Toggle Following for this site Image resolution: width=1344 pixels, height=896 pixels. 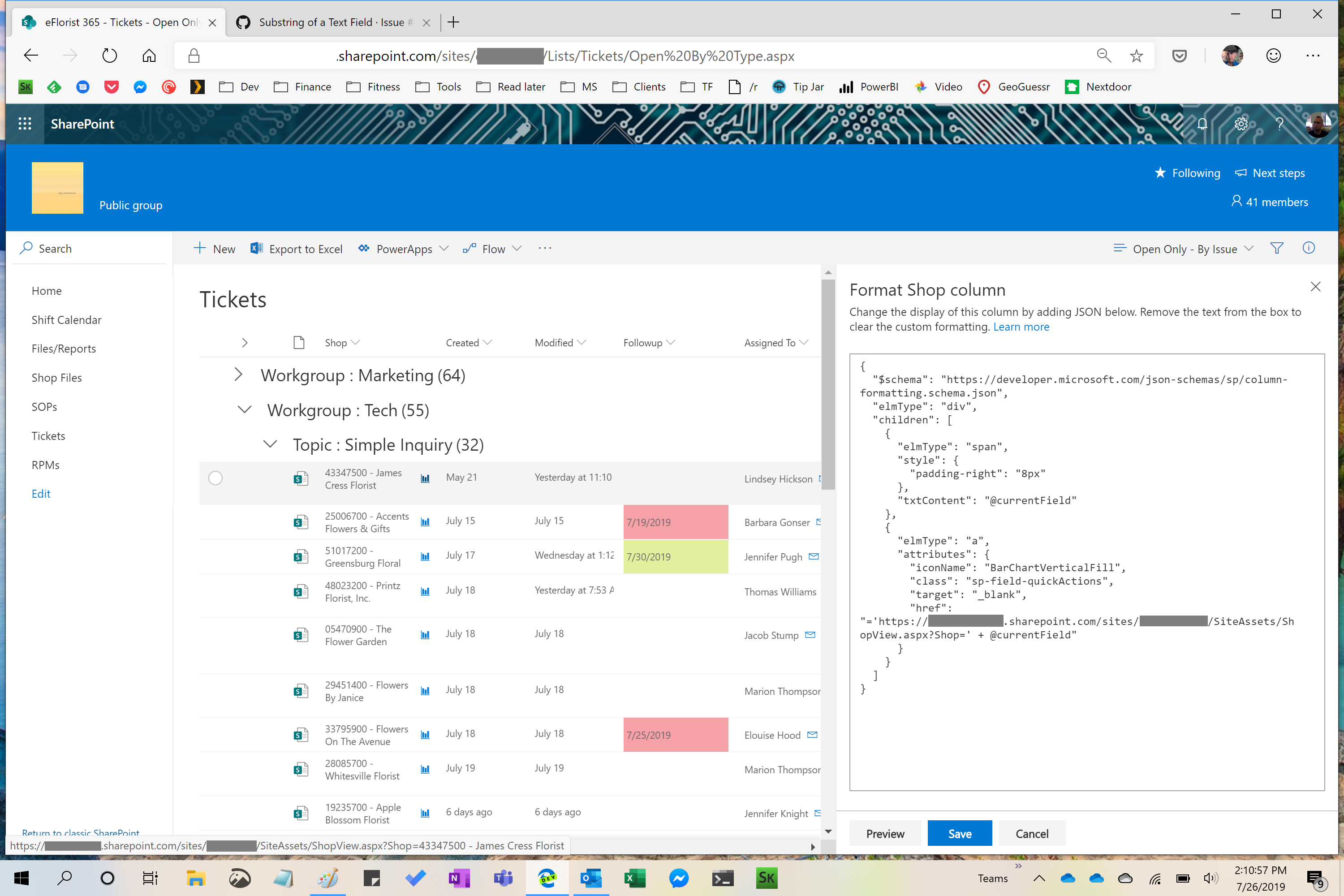coord(1188,172)
